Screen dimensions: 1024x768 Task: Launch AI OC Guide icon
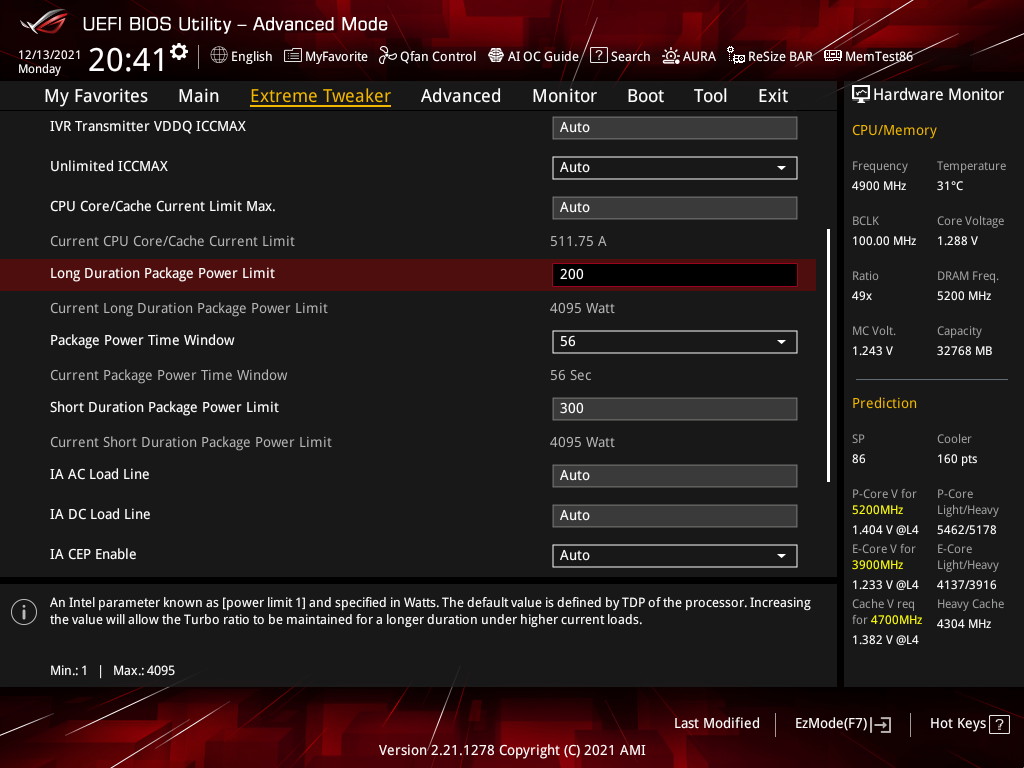pyautogui.click(x=496, y=56)
